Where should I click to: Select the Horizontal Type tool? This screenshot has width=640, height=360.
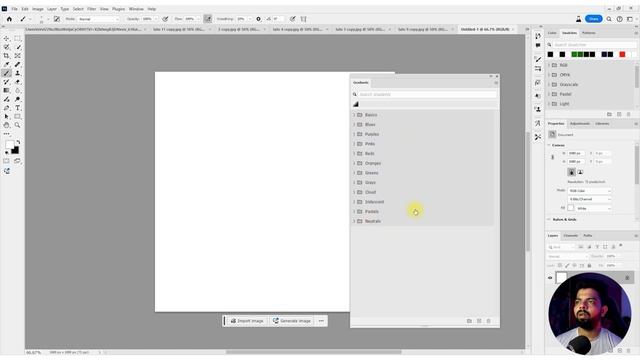click(x=18, y=108)
